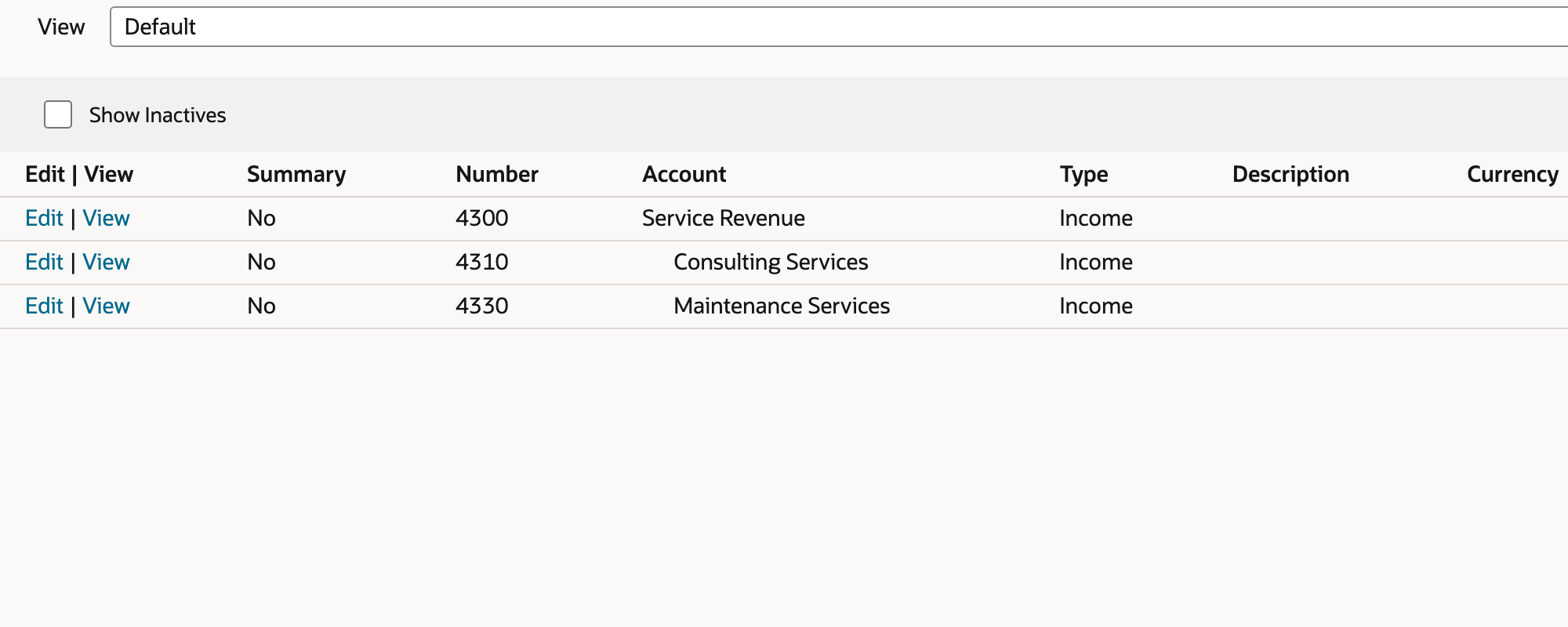
Task: View the Maintenance Services account
Action: [x=107, y=306]
